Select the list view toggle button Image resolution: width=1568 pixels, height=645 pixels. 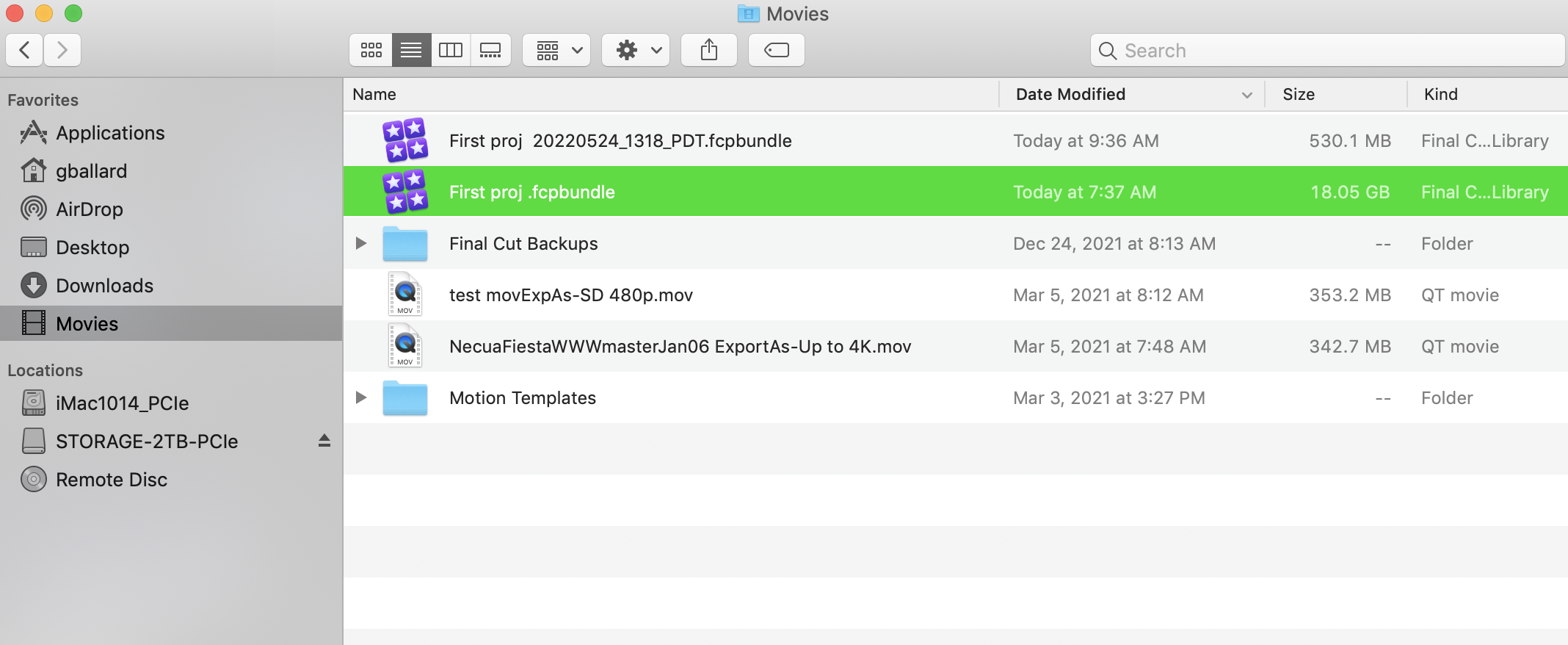click(411, 50)
